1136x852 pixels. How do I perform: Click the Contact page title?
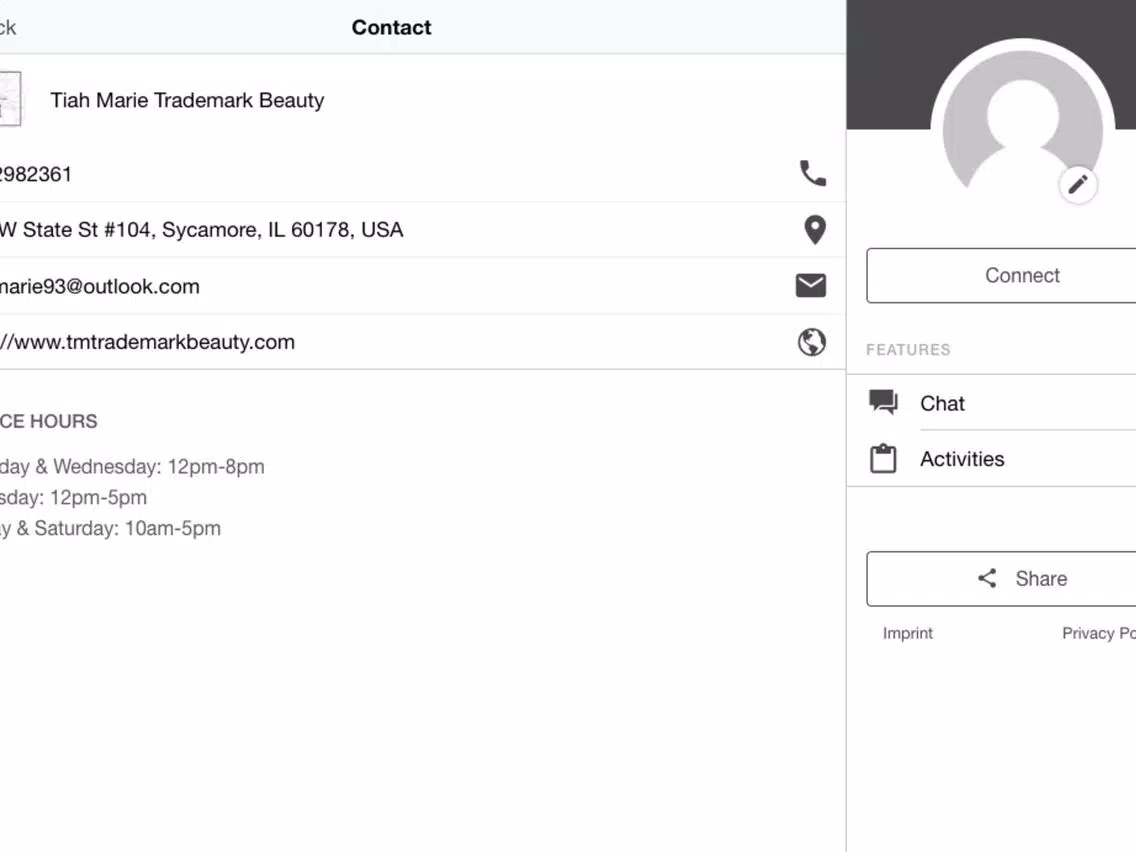coord(391,28)
